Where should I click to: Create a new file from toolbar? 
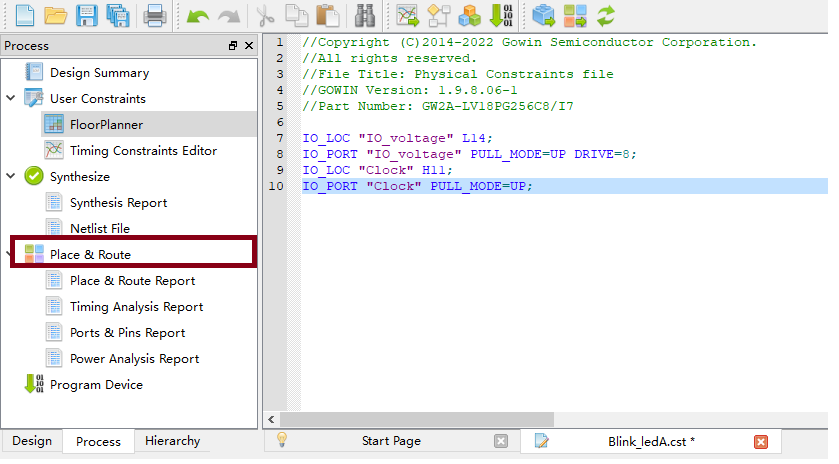point(25,16)
